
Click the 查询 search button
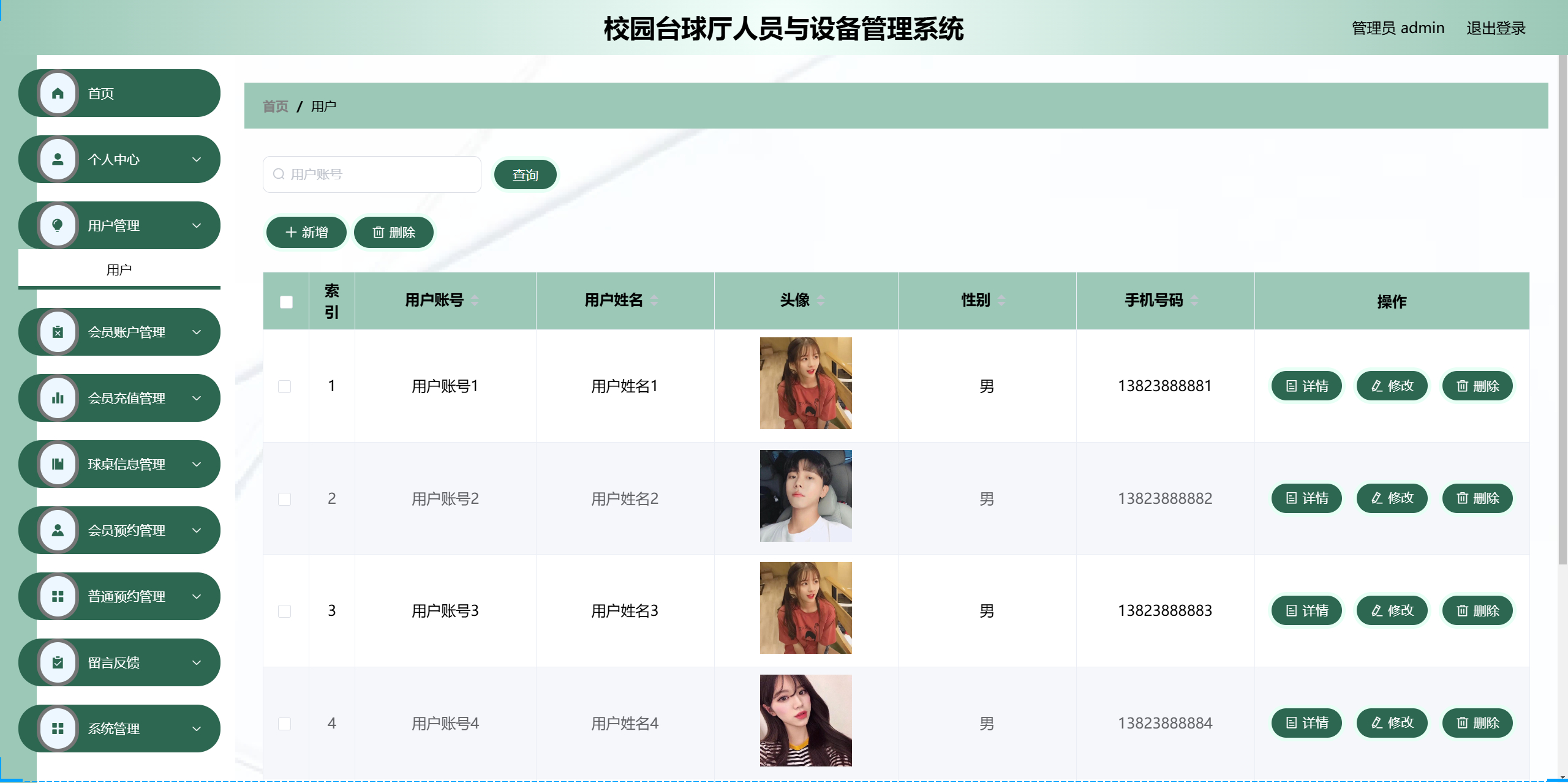[x=525, y=175]
